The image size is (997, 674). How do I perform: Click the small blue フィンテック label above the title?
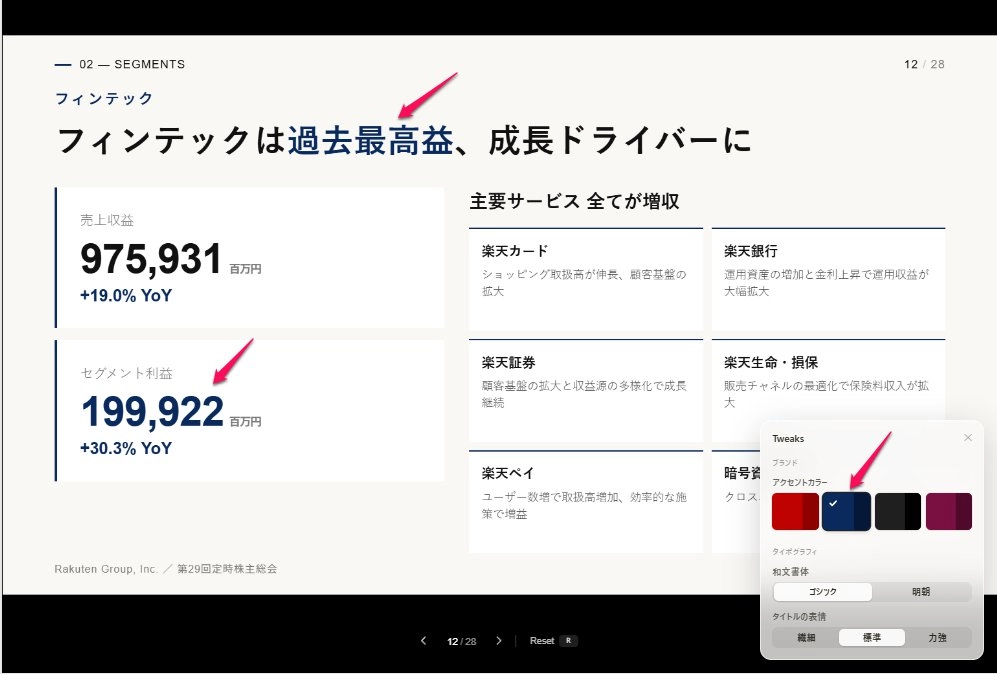click(104, 99)
